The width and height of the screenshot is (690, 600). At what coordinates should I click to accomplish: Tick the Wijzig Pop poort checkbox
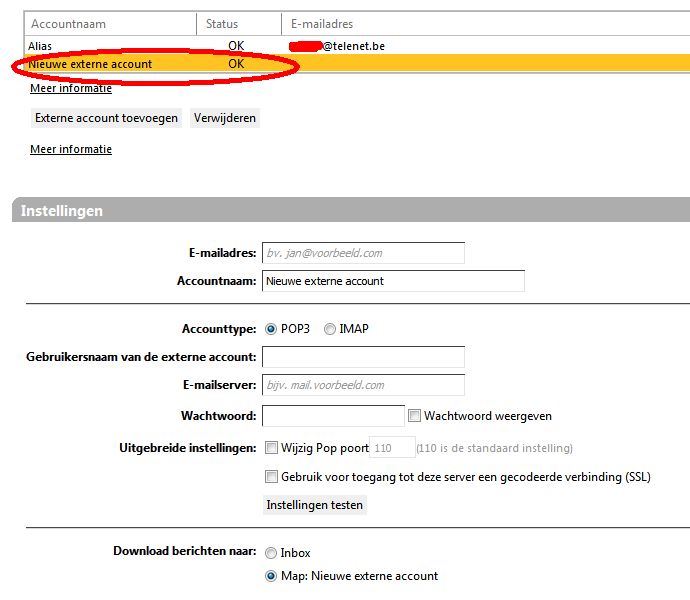coord(271,448)
